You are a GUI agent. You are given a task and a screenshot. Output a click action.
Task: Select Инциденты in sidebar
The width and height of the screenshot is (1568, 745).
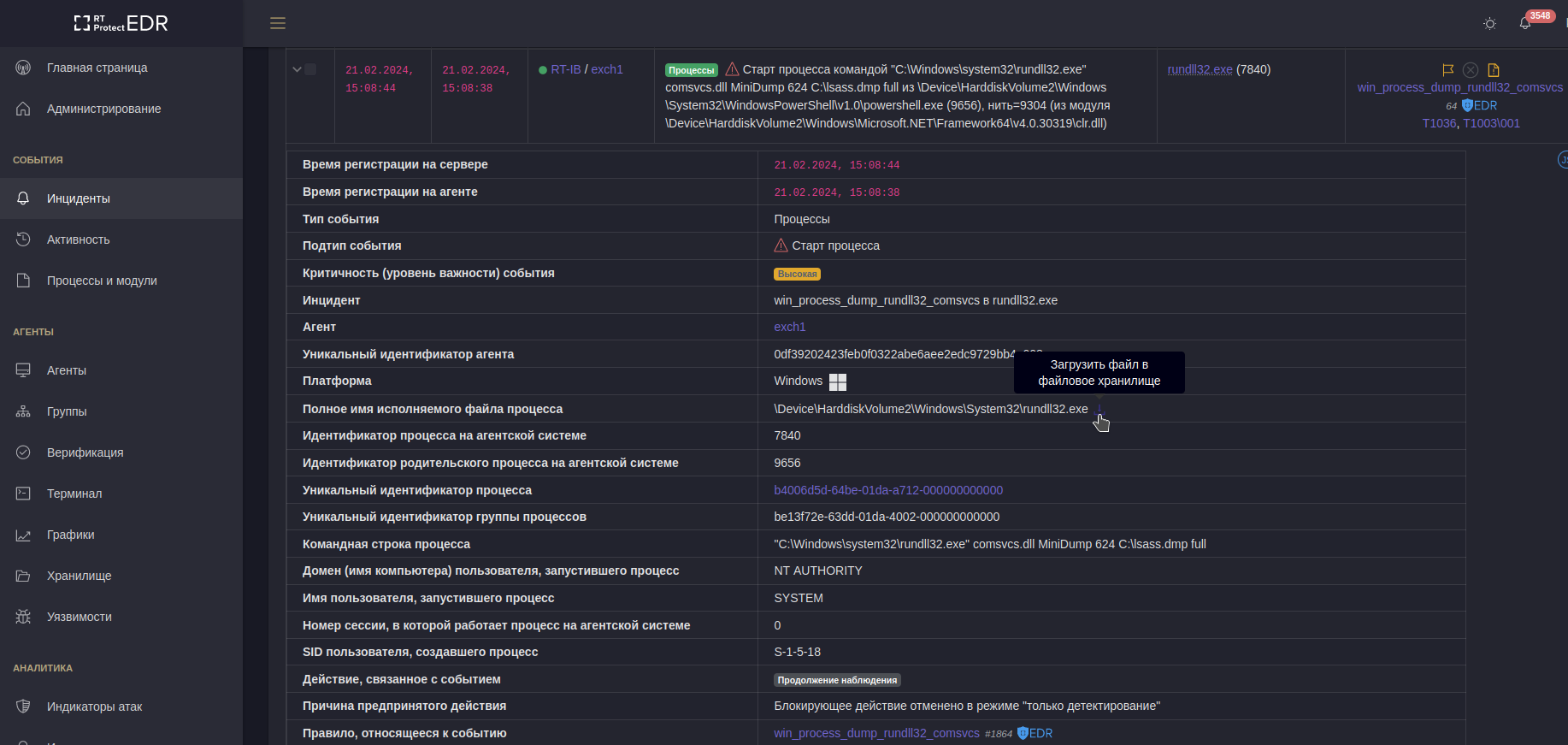121,198
